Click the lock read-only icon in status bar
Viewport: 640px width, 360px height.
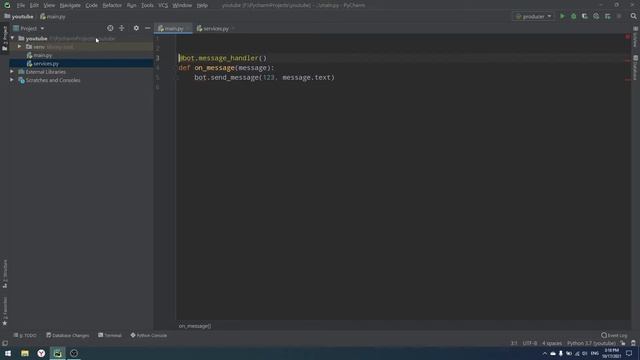coord(623,343)
